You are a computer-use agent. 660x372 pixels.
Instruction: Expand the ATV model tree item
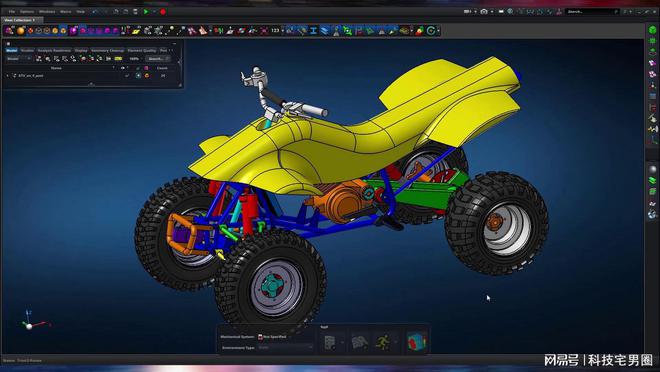pos(7,76)
